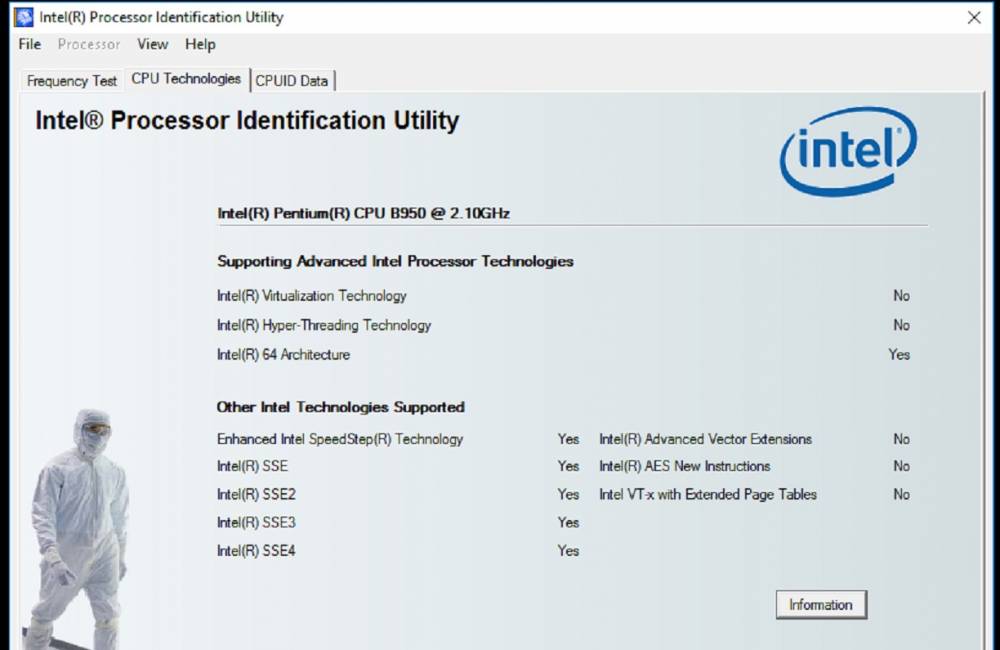Select the Intel(R) 64 Architecture label

coord(283,355)
